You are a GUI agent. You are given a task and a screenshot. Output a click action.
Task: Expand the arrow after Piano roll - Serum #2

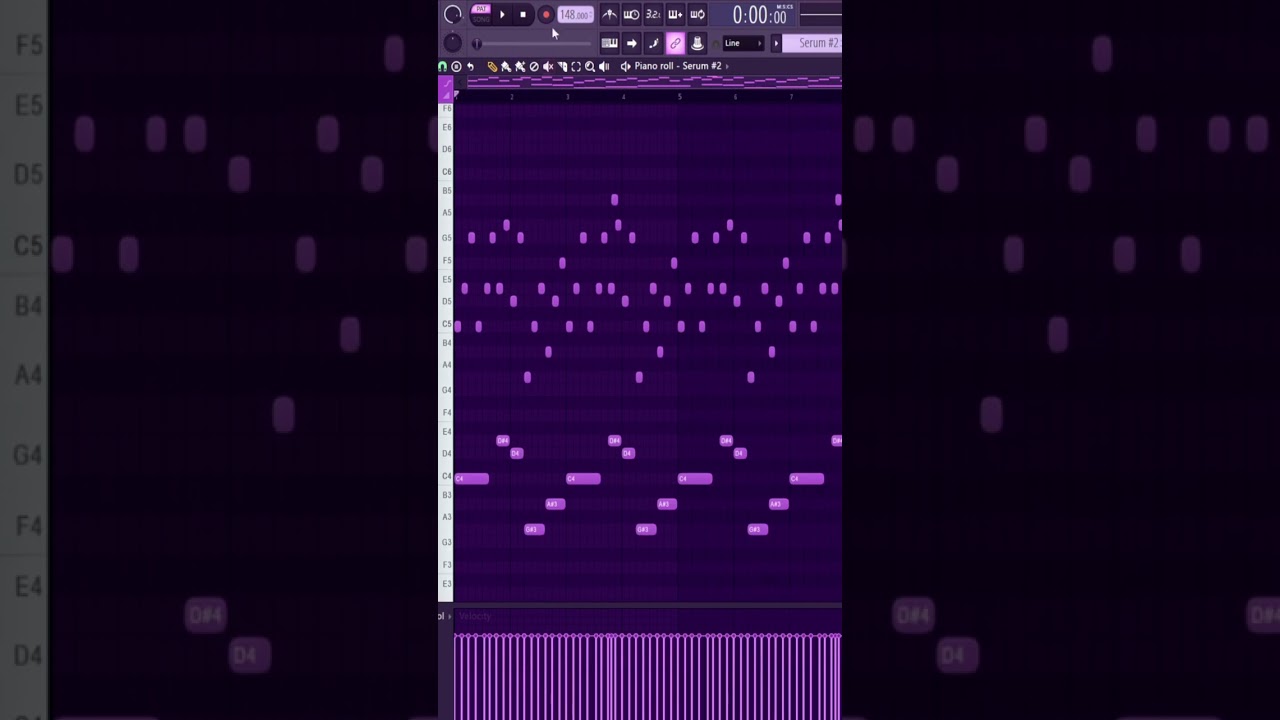tap(727, 66)
